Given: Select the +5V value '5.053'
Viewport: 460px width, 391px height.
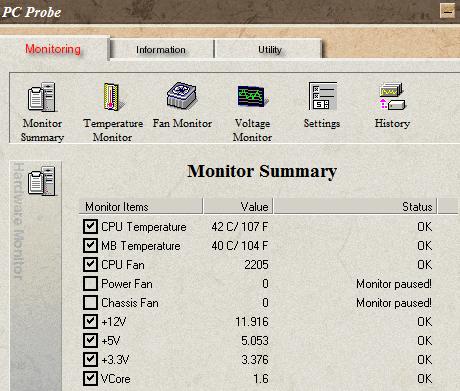Looking at the screenshot, I should point(255,341).
